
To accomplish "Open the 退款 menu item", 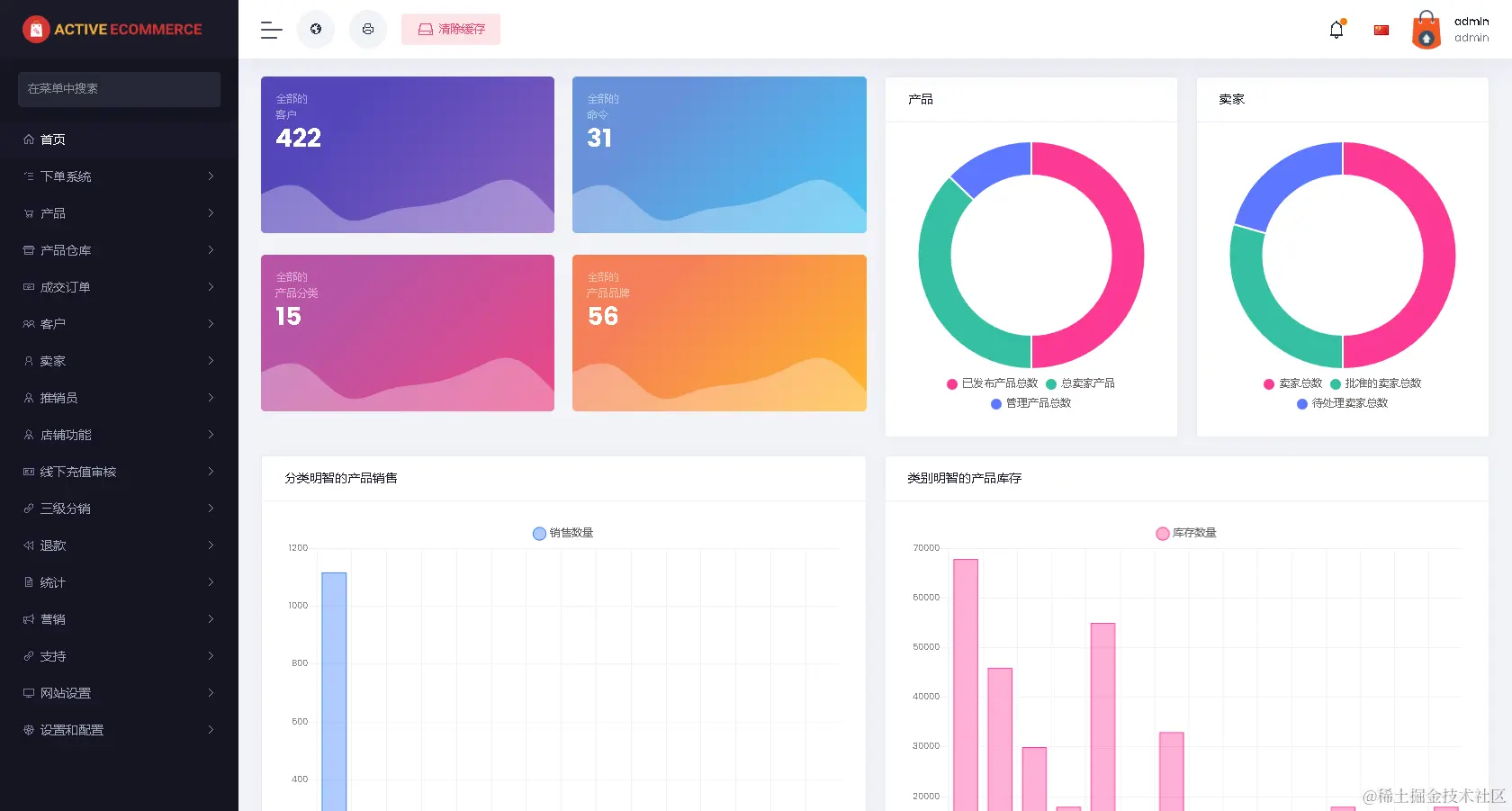I will tap(119, 545).
